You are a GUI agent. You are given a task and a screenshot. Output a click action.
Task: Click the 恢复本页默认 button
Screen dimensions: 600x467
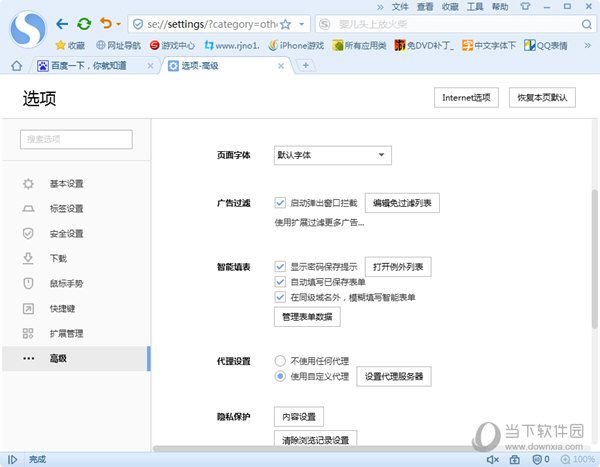pyautogui.click(x=542, y=98)
